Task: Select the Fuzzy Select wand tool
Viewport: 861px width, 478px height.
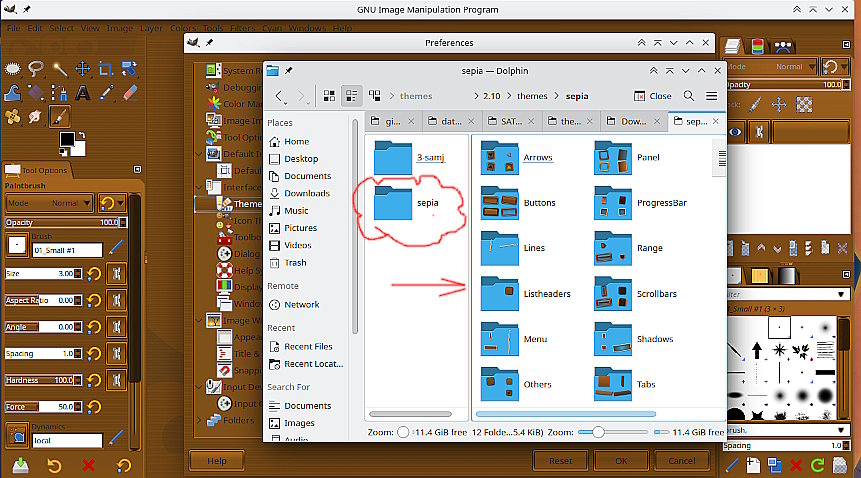Action: [59, 69]
